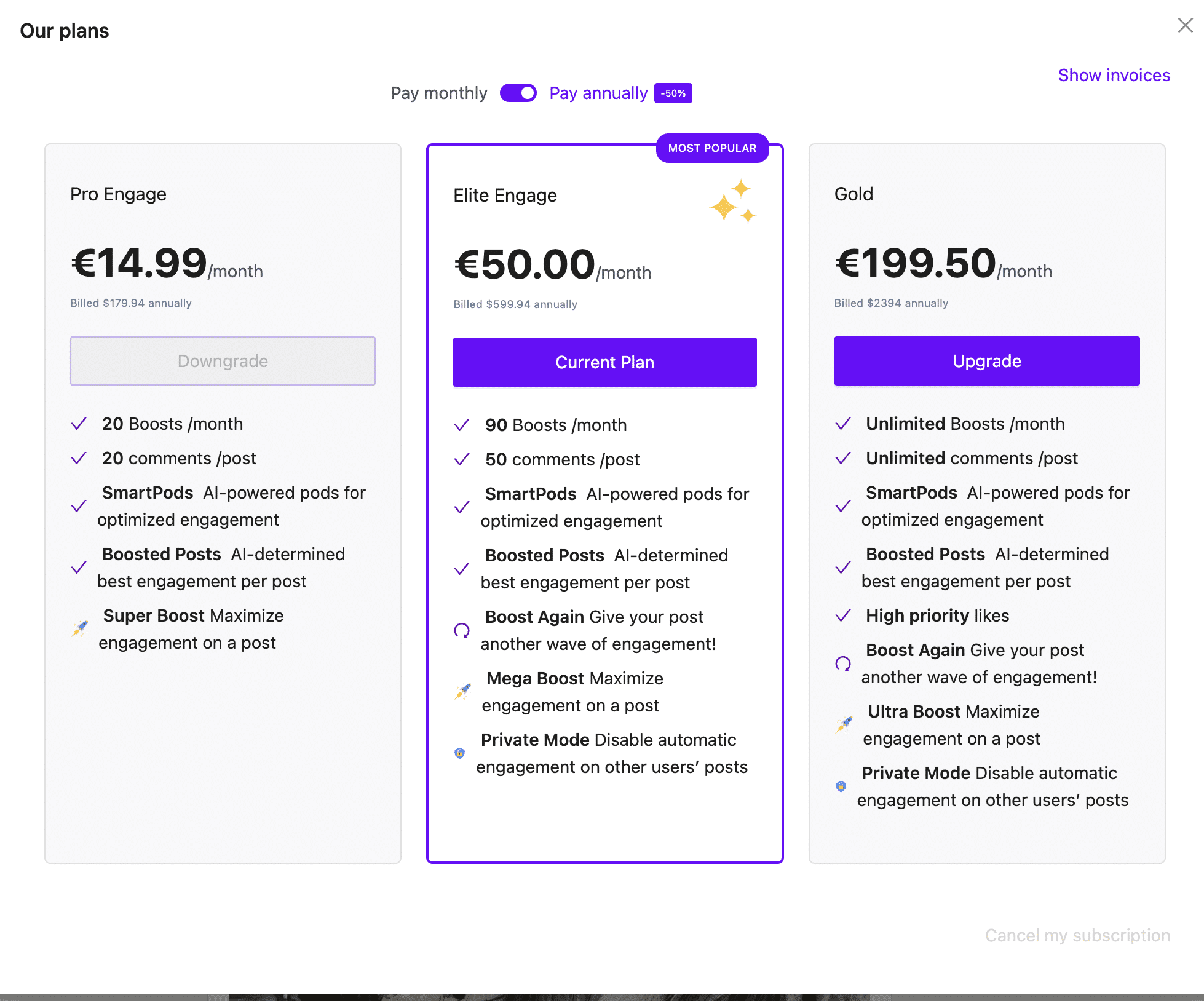This screenshot has height=1001, width=1204.
Task: Select the Pay annually label
Action: (598, 93)
